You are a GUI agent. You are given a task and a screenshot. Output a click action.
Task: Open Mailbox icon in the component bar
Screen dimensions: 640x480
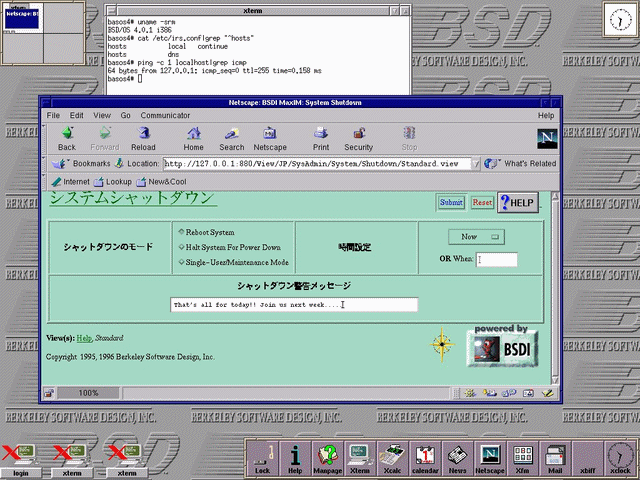coord(489,393)
